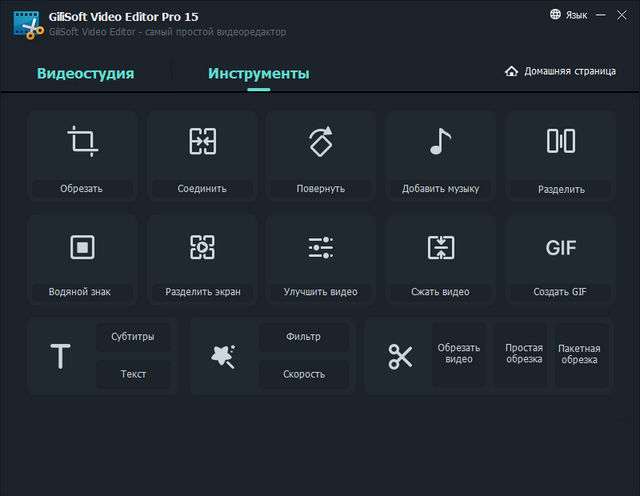
Task: Launch the Создать GIF tool
Action: tap(561, 248)
